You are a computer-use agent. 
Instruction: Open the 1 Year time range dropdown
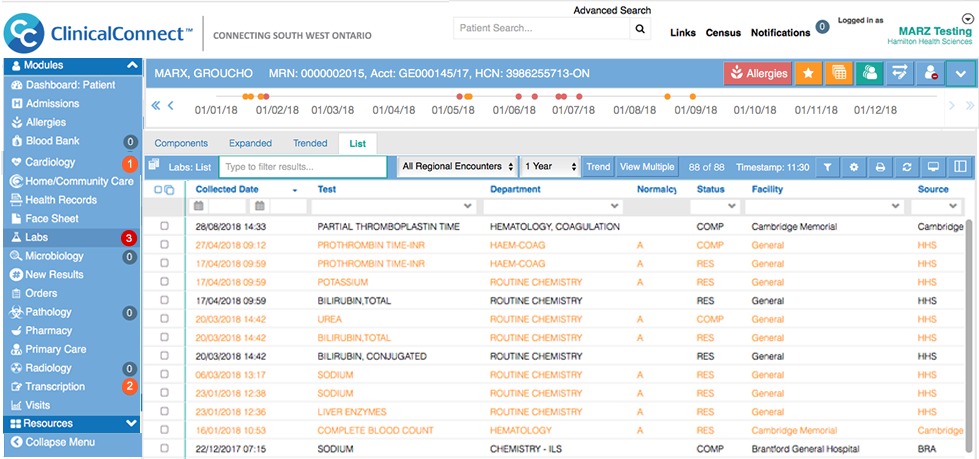point(551,167)
